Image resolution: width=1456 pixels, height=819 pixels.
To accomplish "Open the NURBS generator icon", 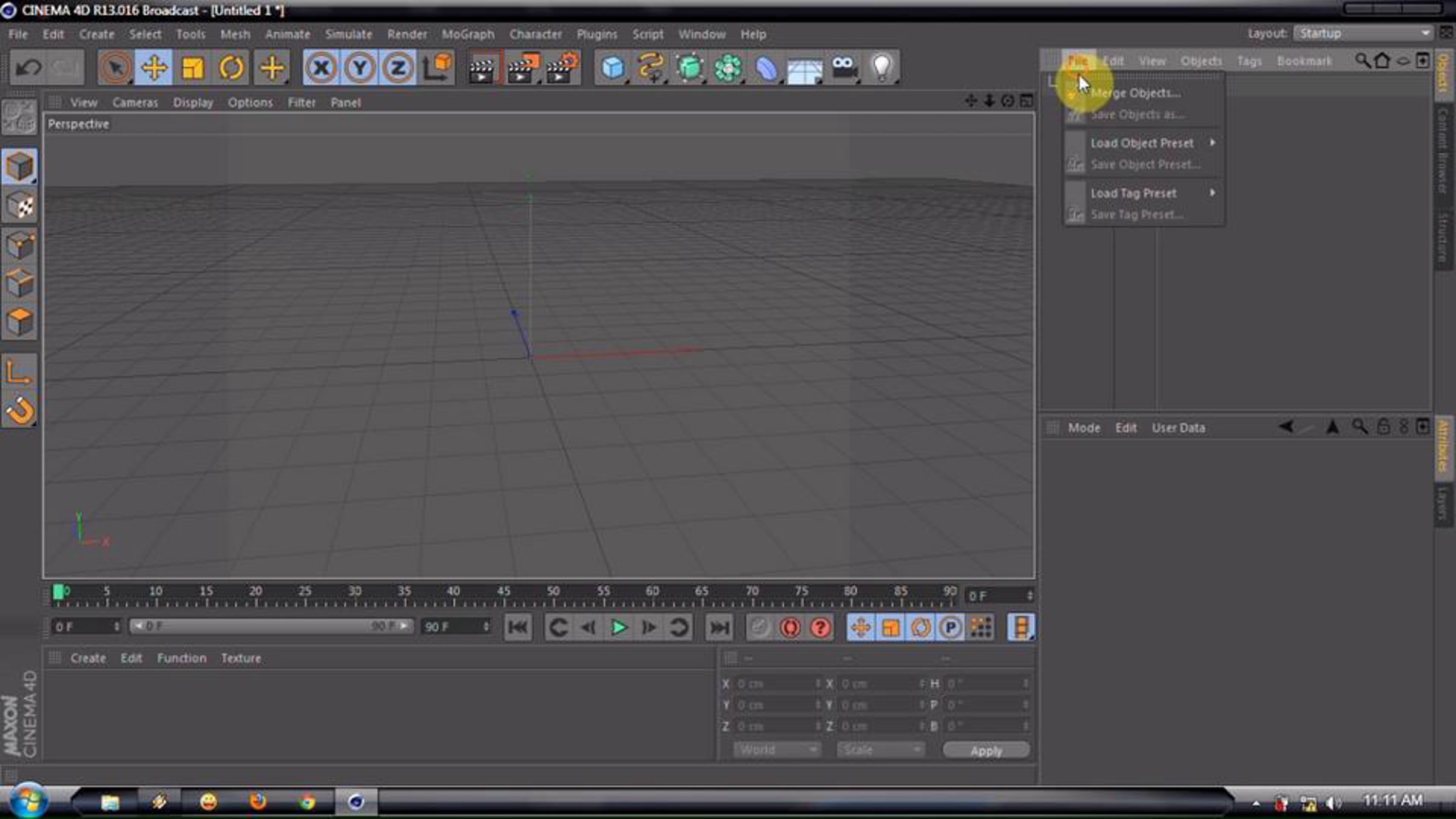I will pos(690,67).
